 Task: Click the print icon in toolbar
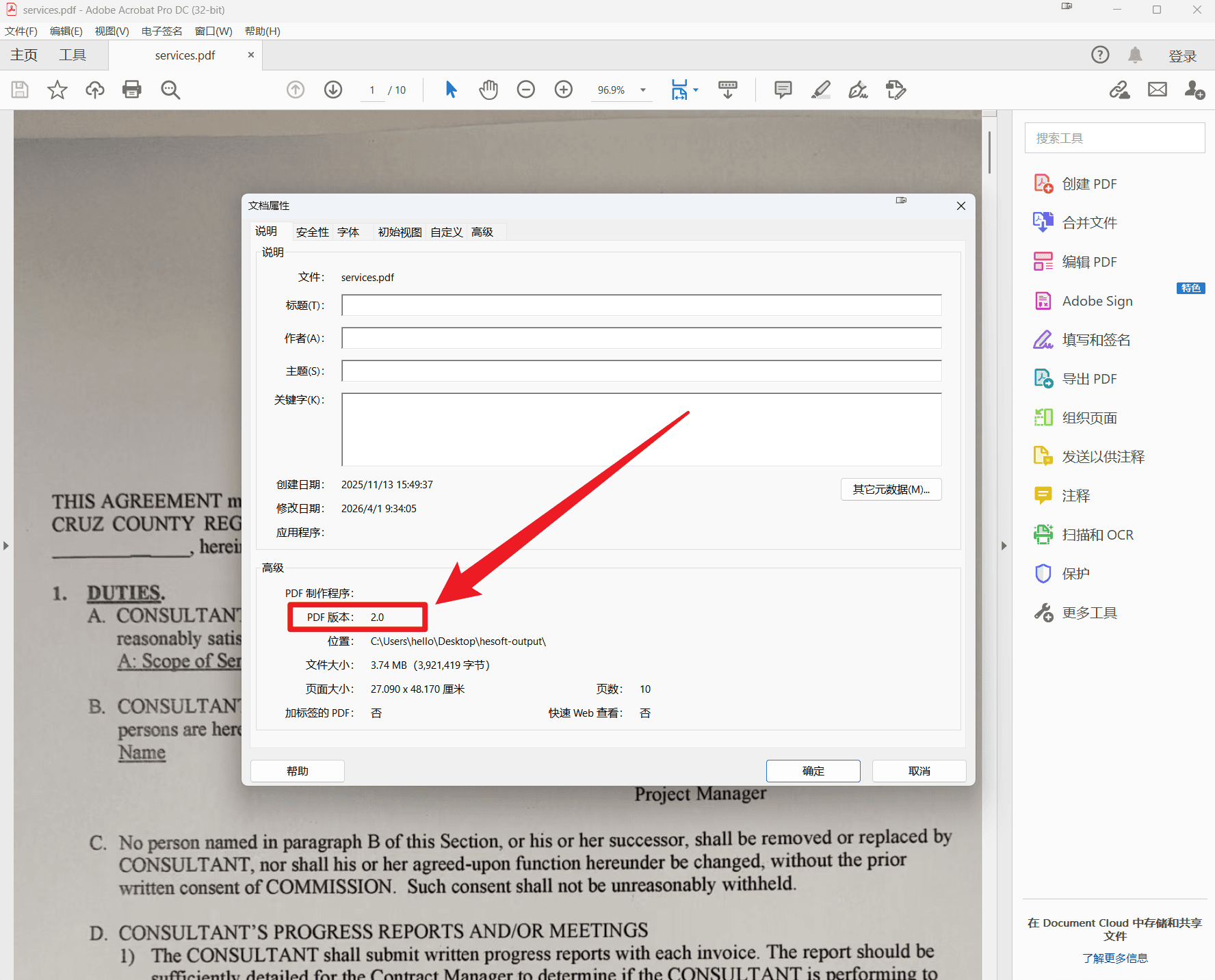tap(131, 90)
